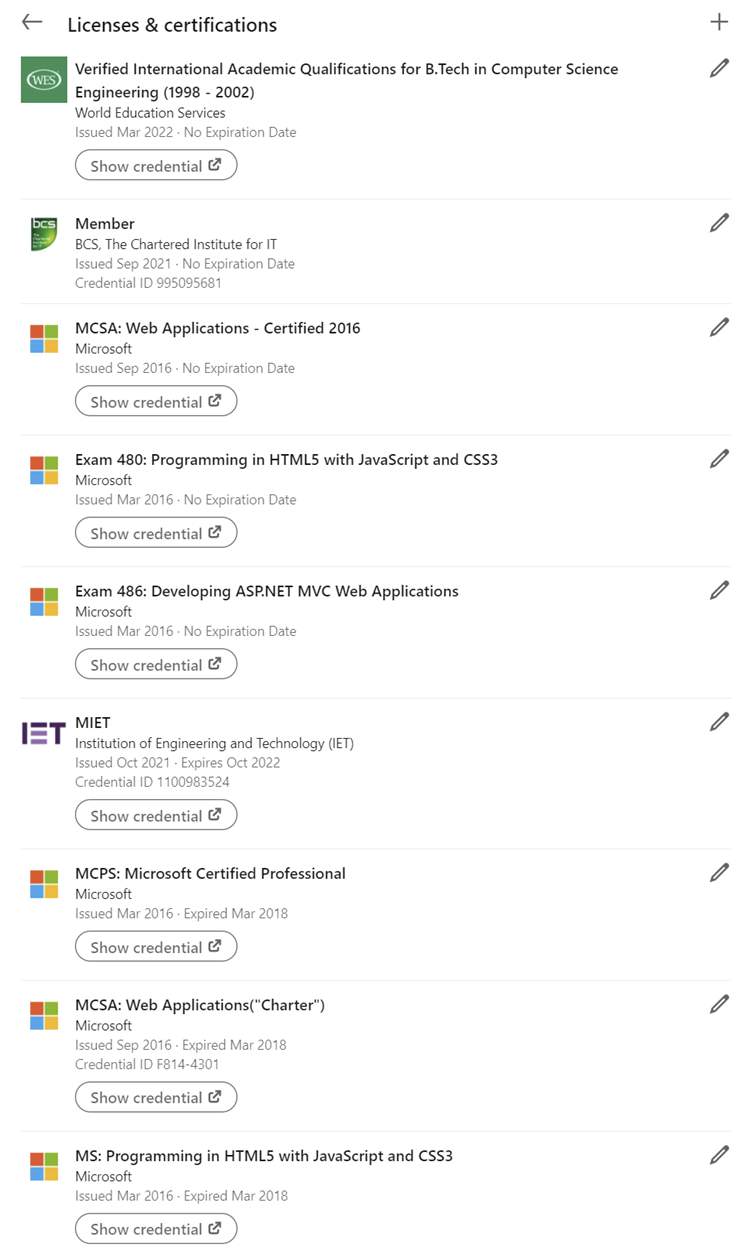Edit MCSA: Web Applications - Certified 2016 entry

tap(719, 327)
